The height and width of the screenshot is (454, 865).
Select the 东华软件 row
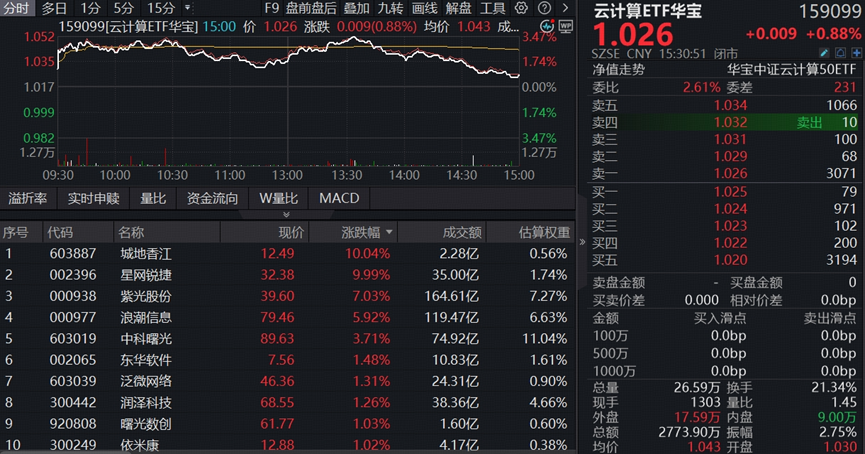287,360
